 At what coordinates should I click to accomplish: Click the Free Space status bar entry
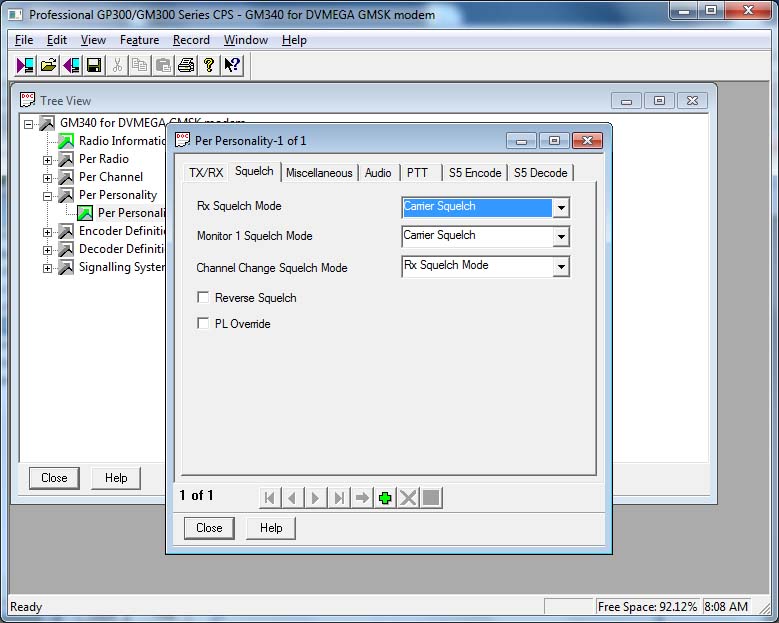click(647, 607)
